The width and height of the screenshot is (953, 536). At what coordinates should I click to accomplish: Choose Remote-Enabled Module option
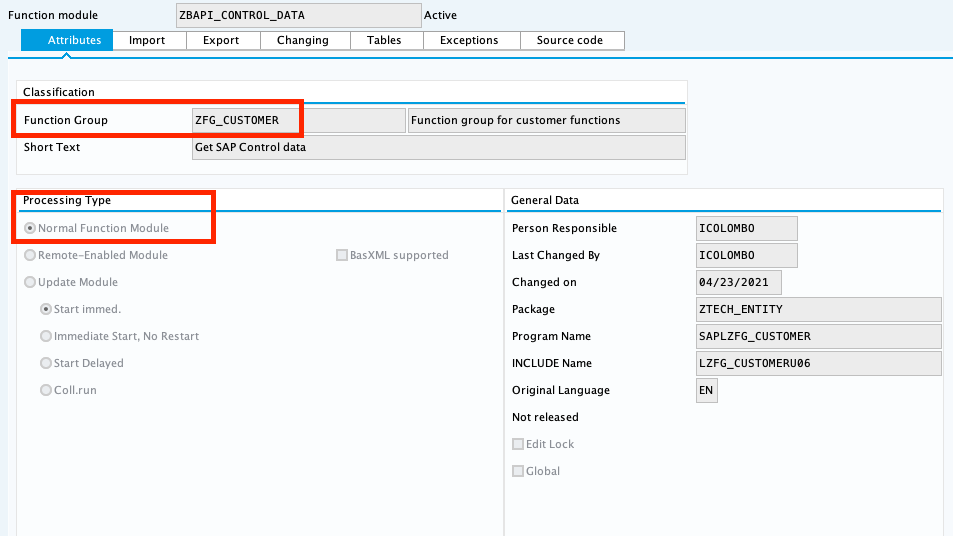(30, 255)
